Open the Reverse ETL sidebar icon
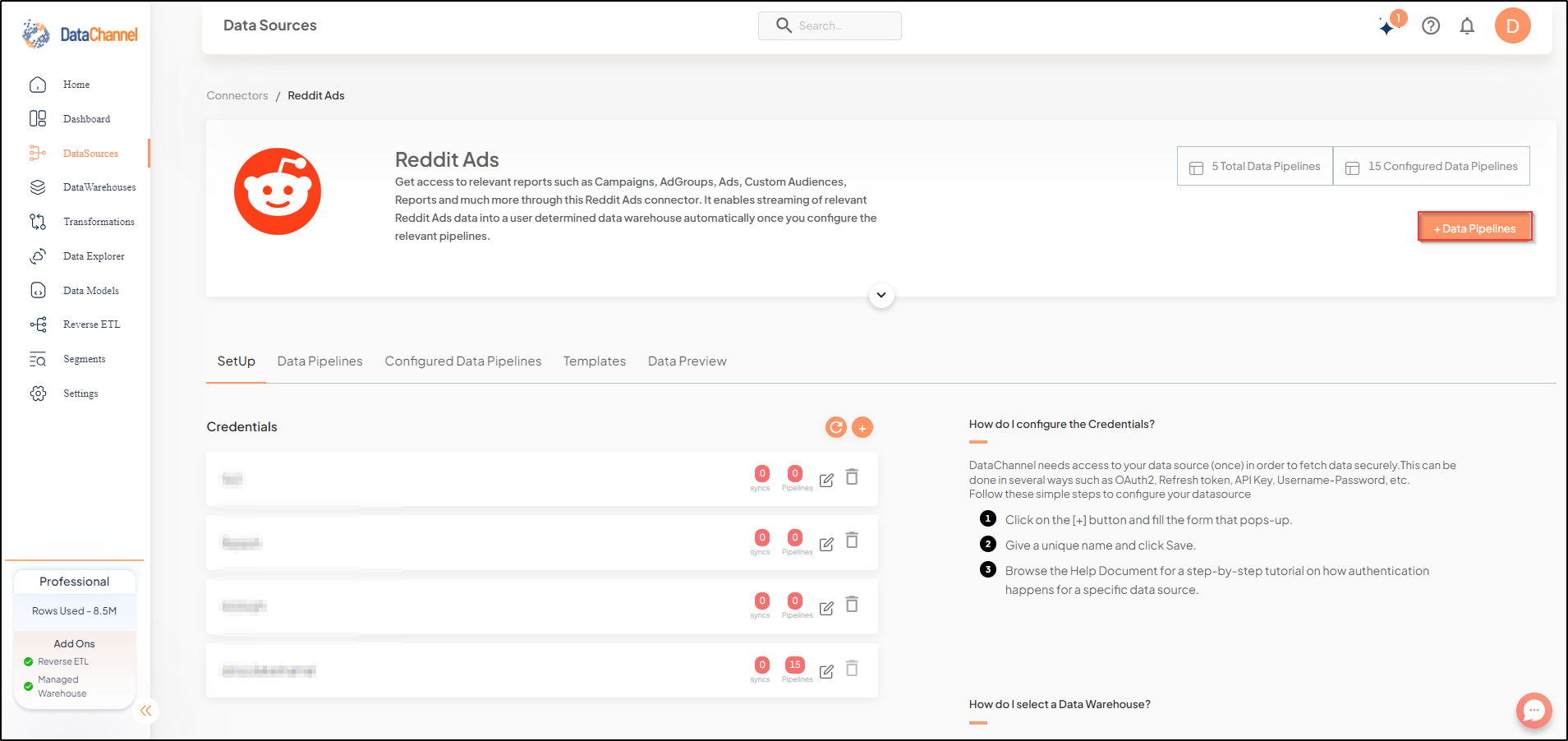 (38, 324)
